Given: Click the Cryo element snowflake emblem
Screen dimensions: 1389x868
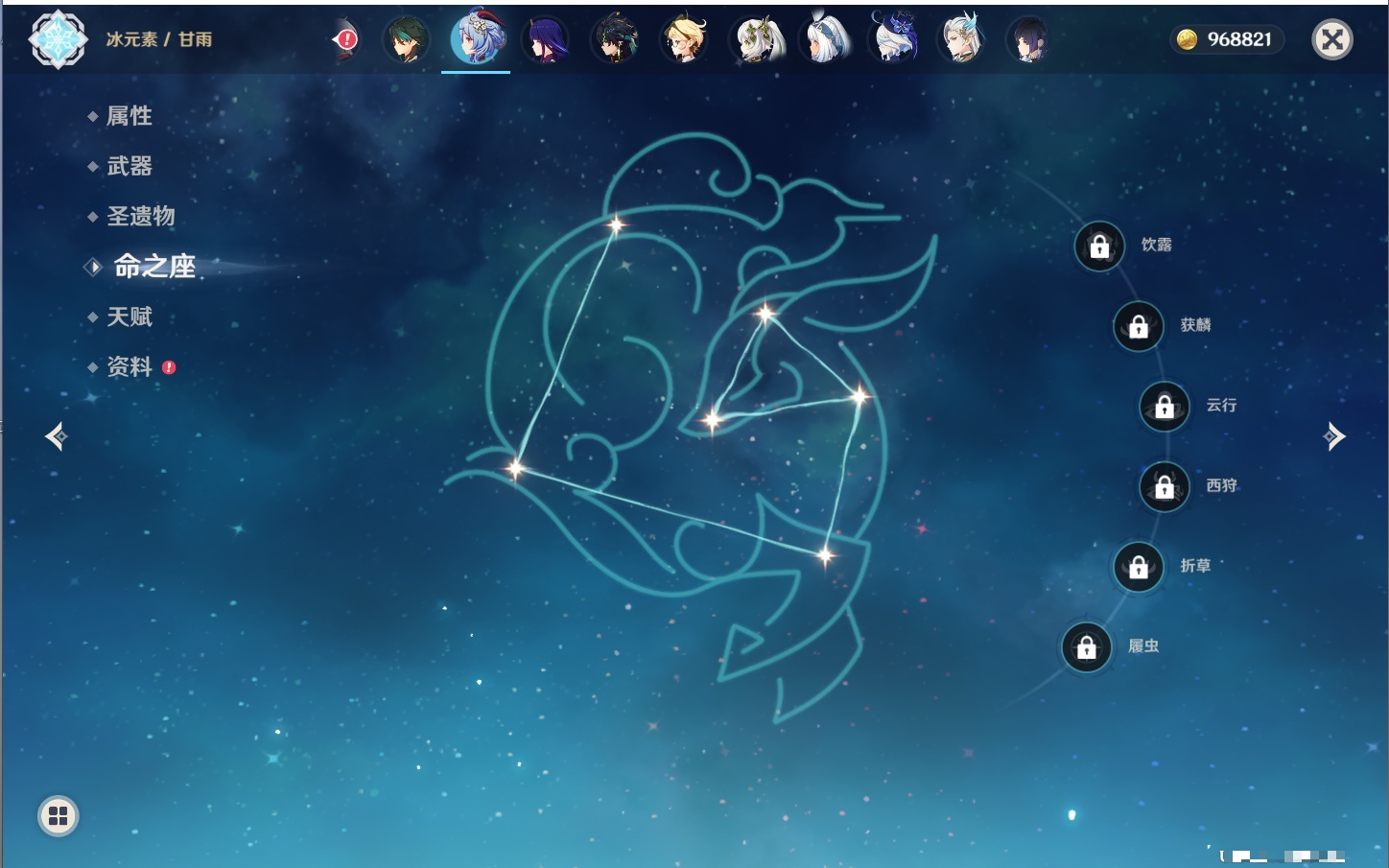Looking at the screenshot, I should [x=59, y=39].
